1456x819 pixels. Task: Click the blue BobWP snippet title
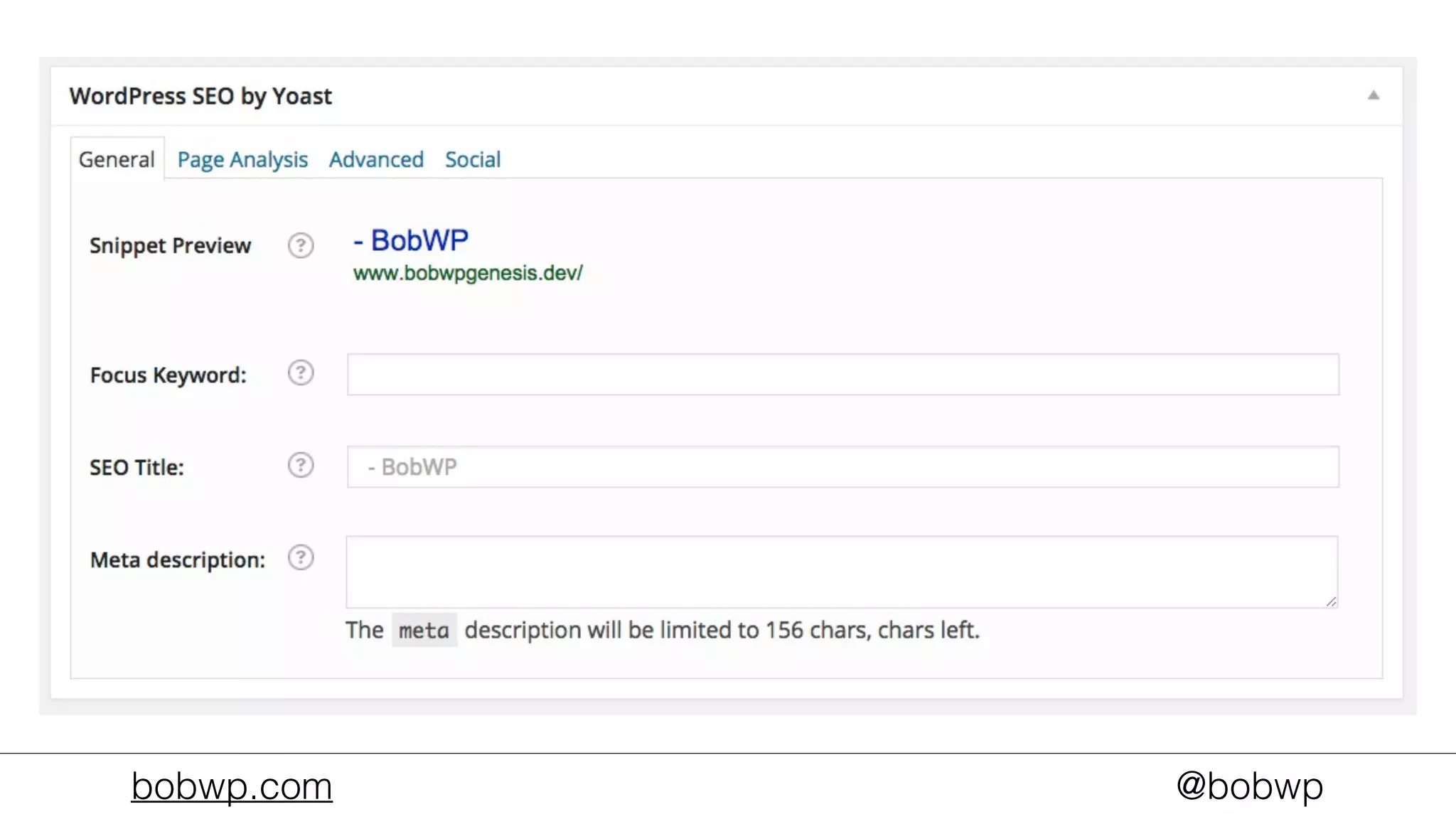point(411,241)
